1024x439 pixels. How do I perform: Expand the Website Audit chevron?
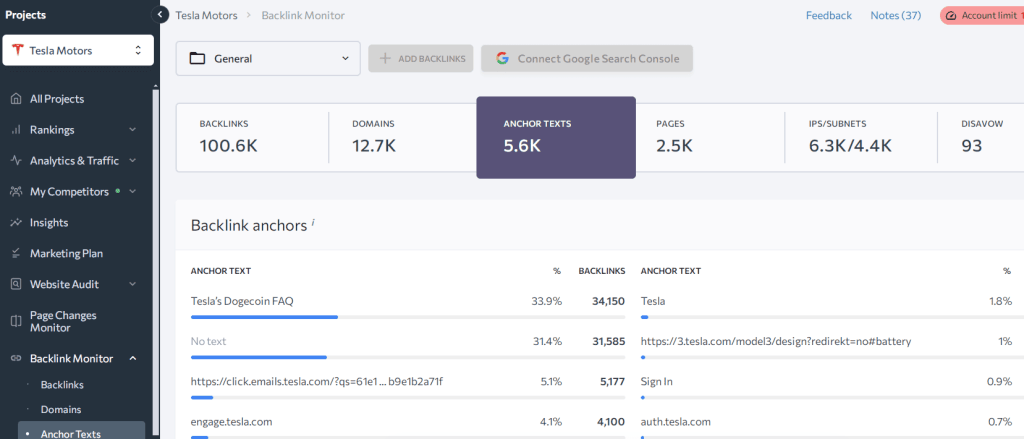tap(133, 284)
